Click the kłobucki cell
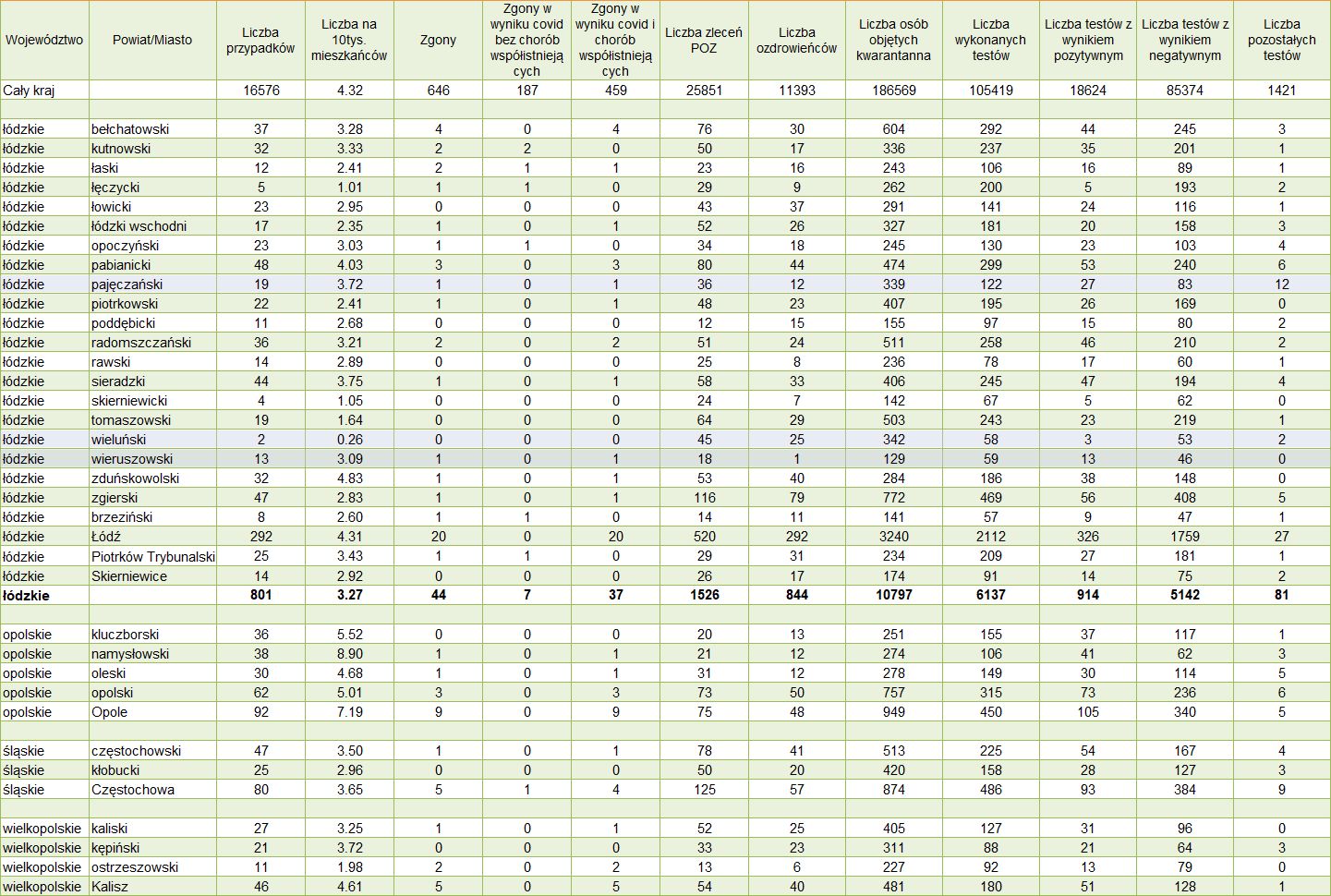The image size is (1331, 896). click(x=152, y=770)
